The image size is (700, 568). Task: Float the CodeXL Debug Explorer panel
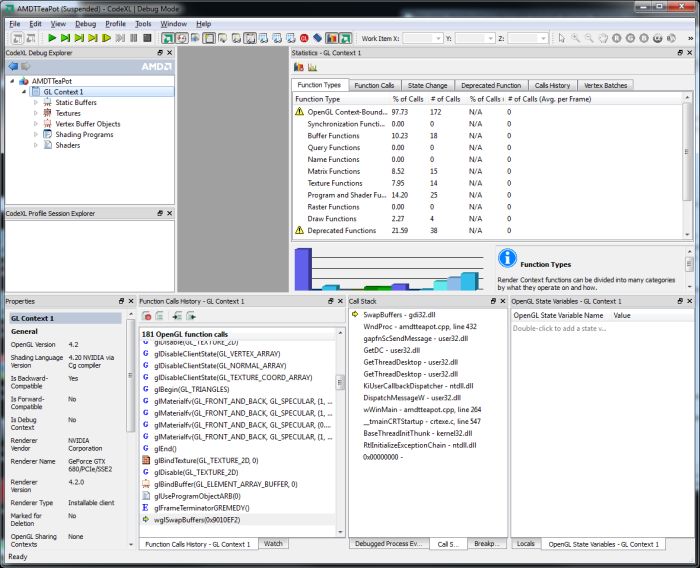(160, 53)
